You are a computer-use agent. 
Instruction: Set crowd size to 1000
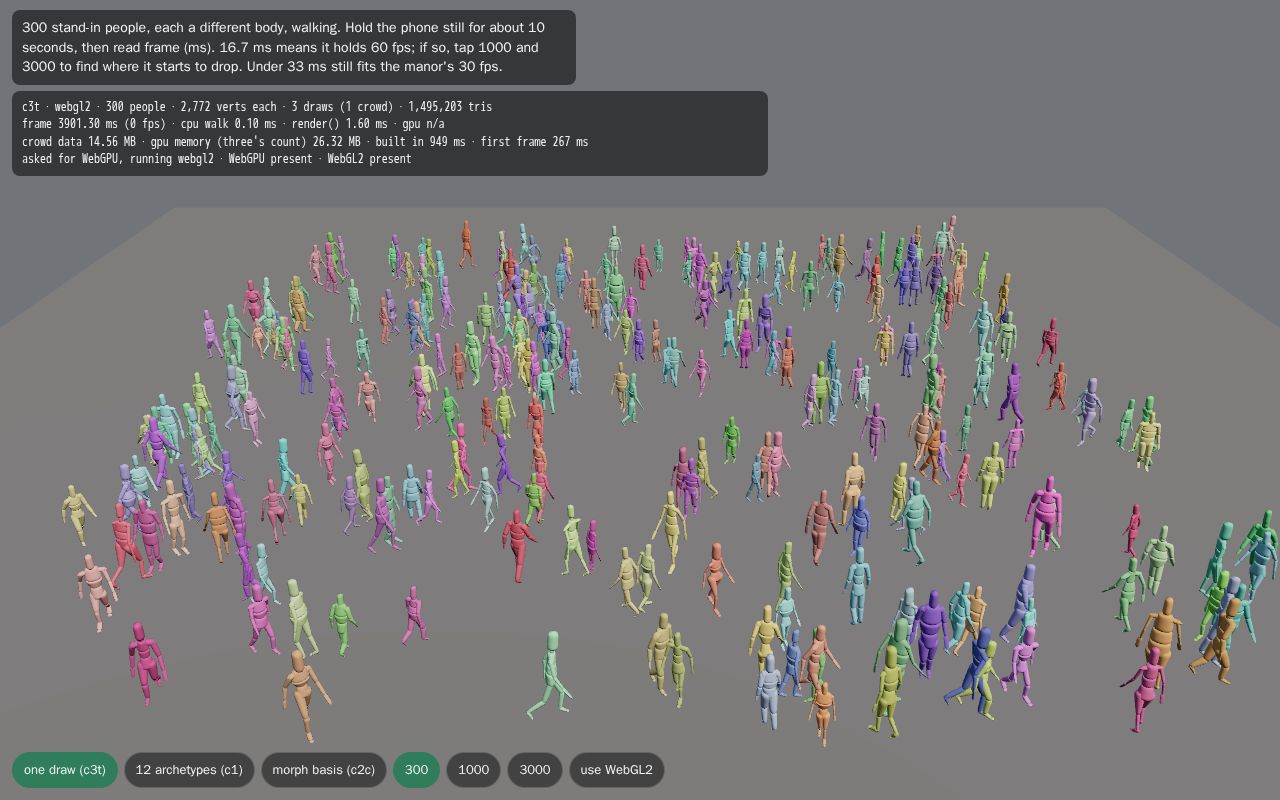click(474, 770)
